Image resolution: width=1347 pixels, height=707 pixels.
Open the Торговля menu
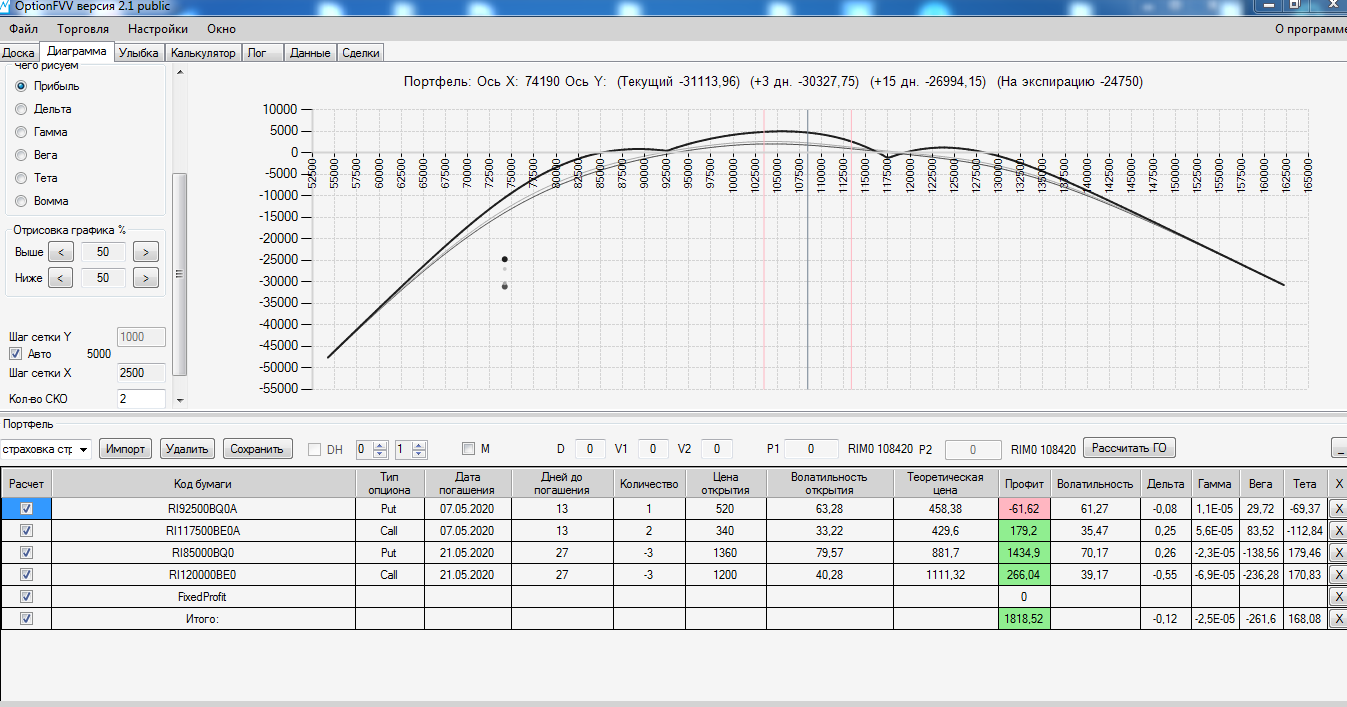[83, 29]
